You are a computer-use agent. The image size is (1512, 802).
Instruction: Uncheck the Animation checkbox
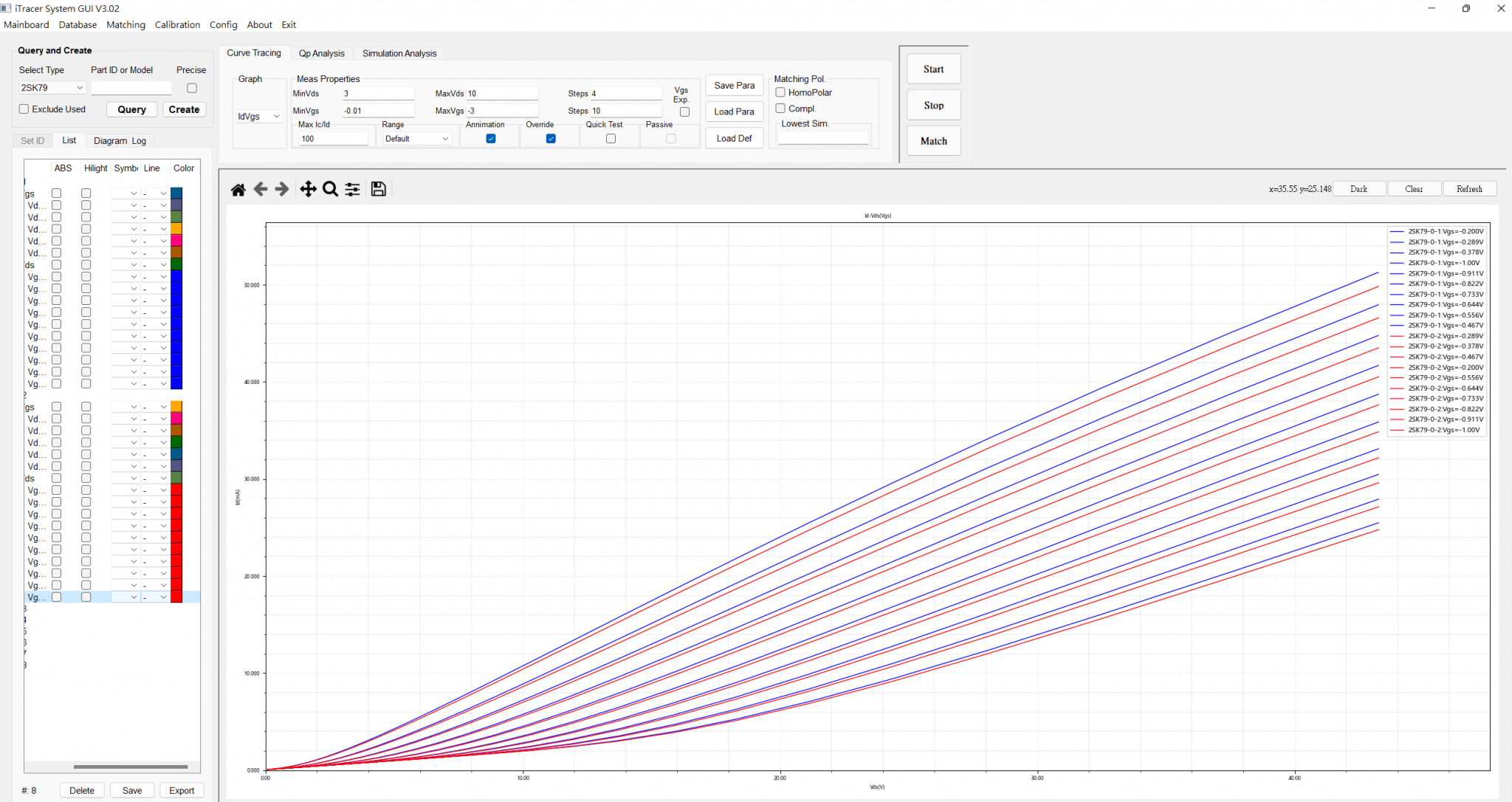click(491, 139)
